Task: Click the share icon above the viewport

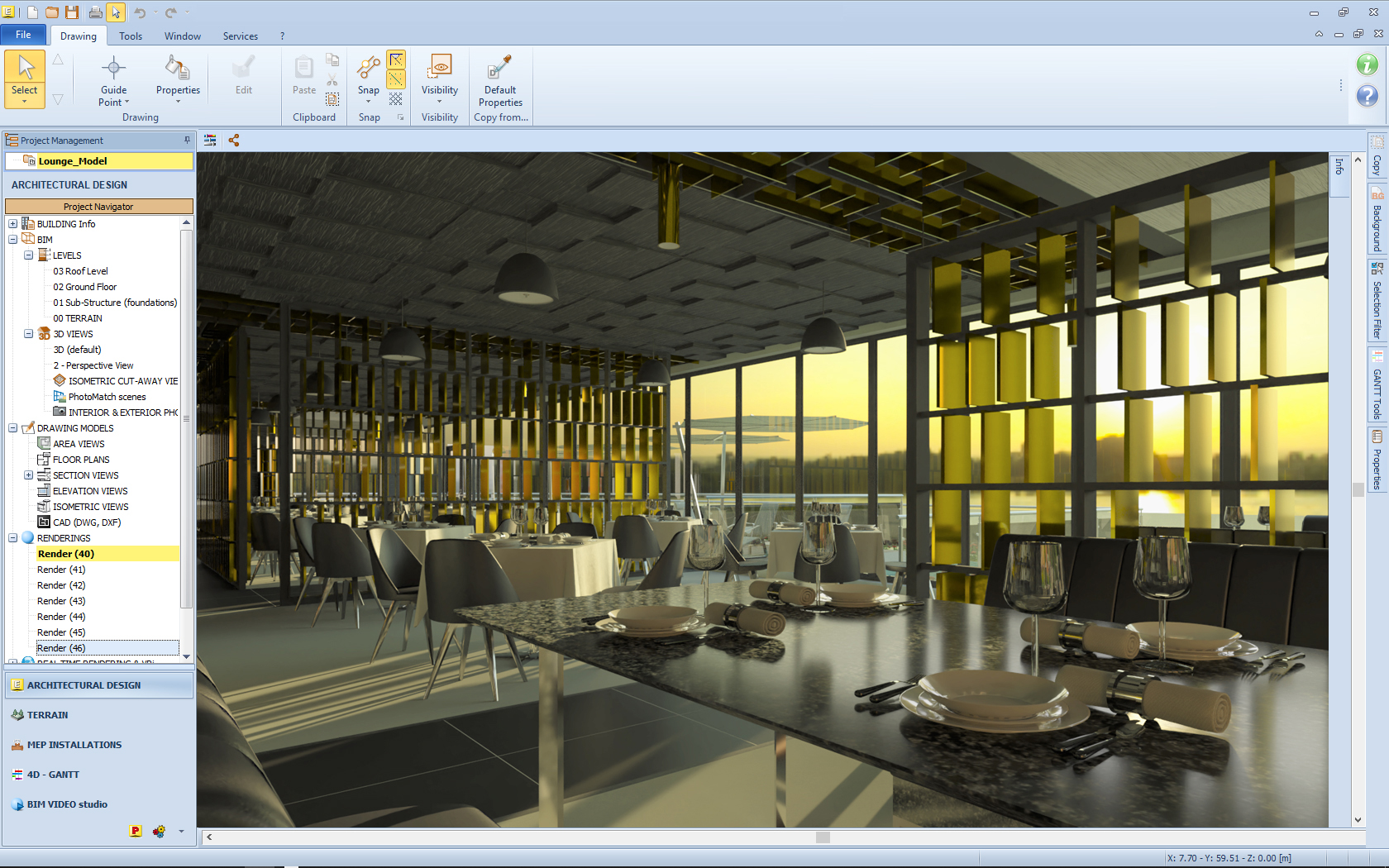Action: [234, 141]
